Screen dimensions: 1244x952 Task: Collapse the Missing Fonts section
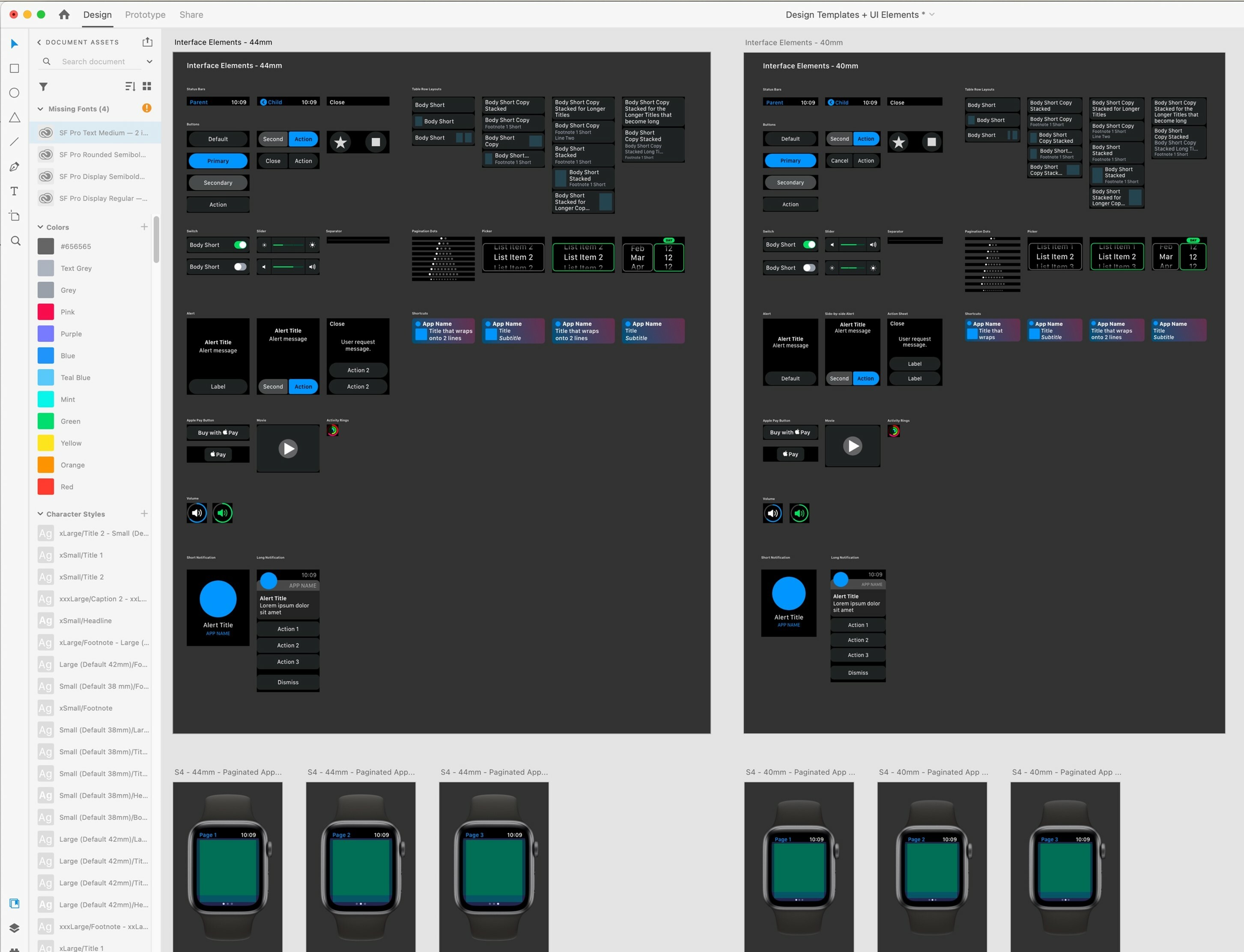pos(40,108)
